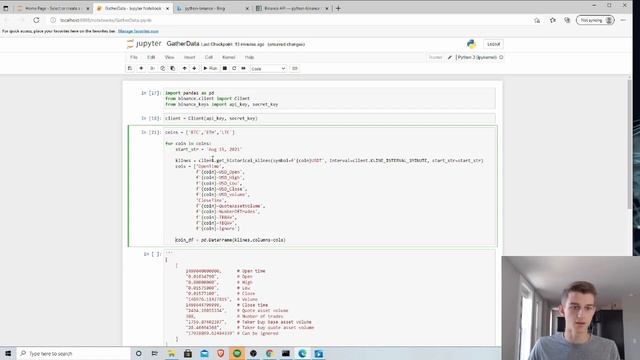Open the cell type Code dropdown

click(x=268, y=69)
